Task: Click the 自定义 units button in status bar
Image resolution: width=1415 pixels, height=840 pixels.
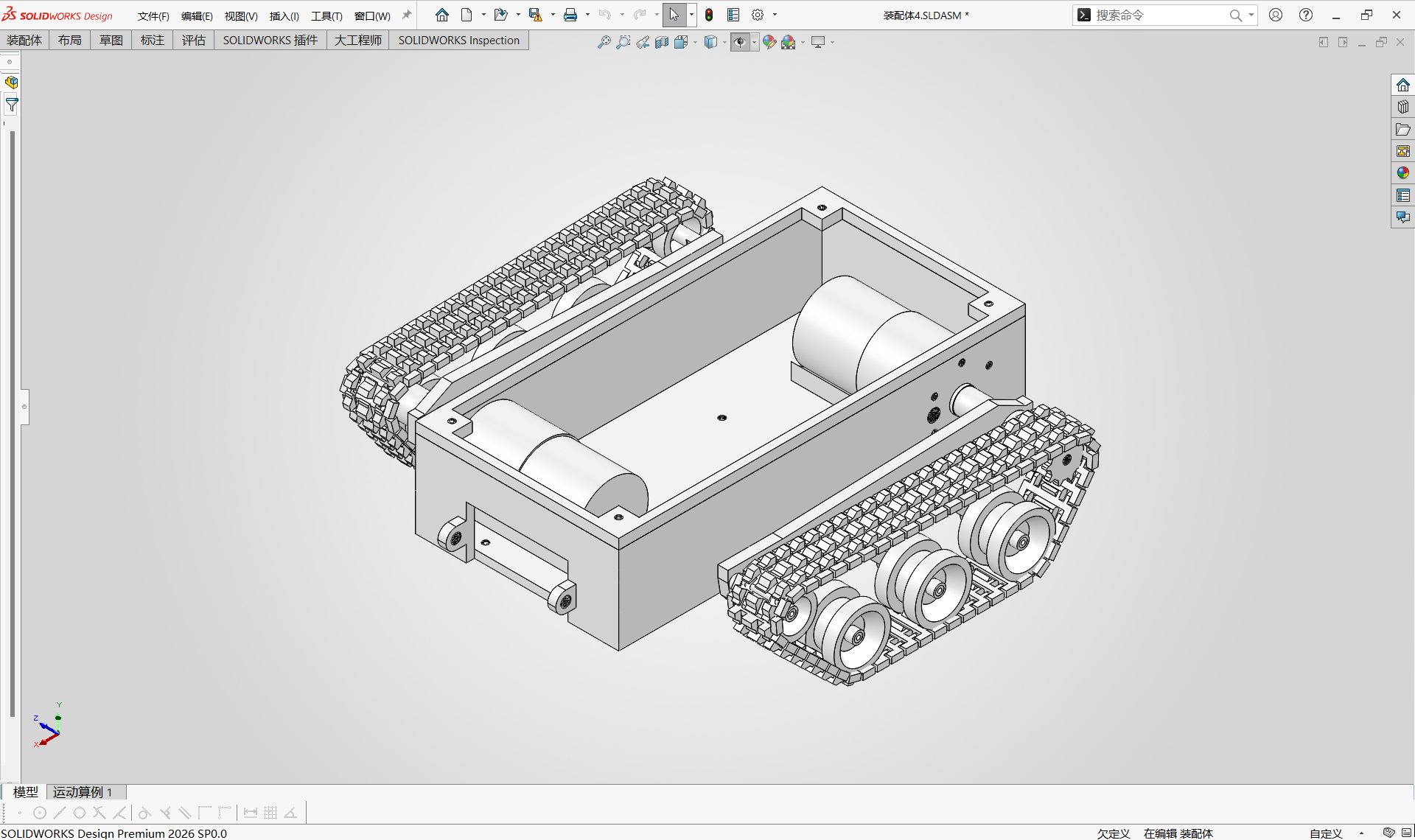Action: coord(1326,833)
